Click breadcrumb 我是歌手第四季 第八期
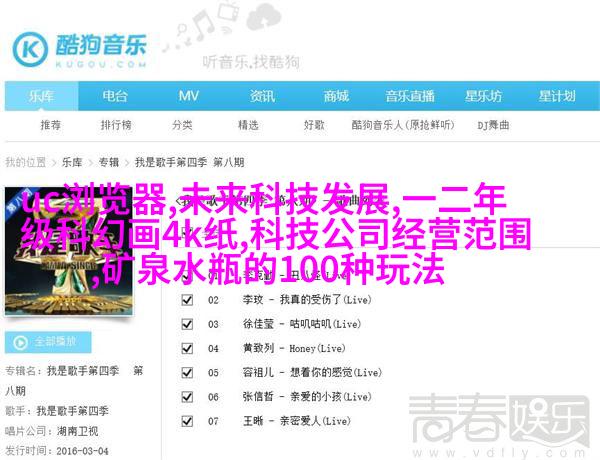 [x=189, y=162]
